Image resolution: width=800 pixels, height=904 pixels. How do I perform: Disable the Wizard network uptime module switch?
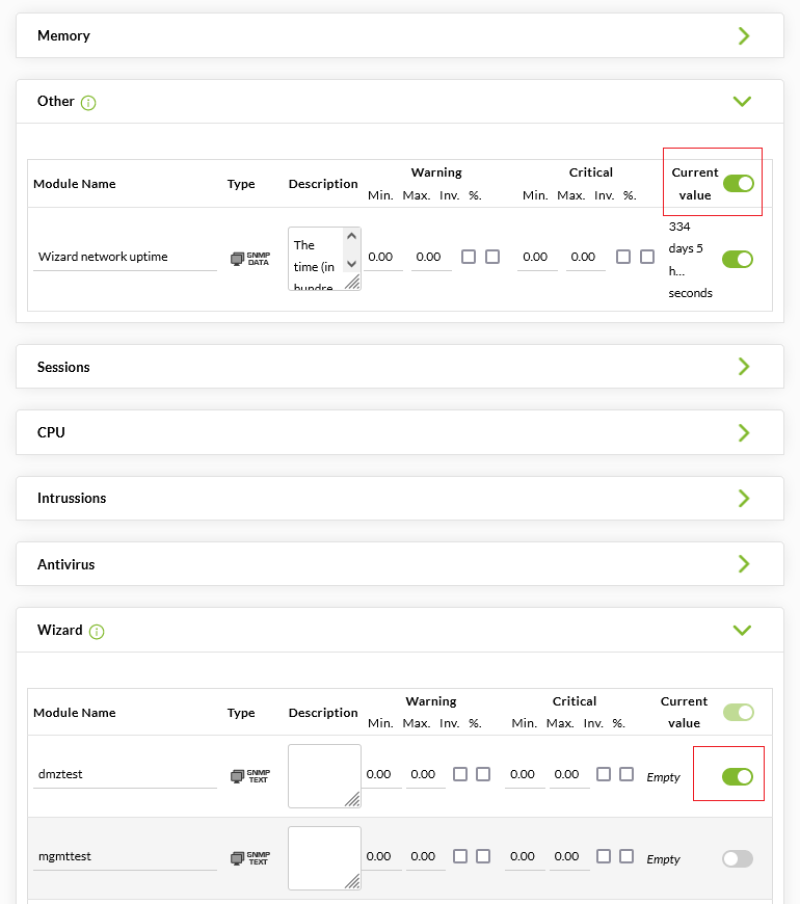click(738, 259)
